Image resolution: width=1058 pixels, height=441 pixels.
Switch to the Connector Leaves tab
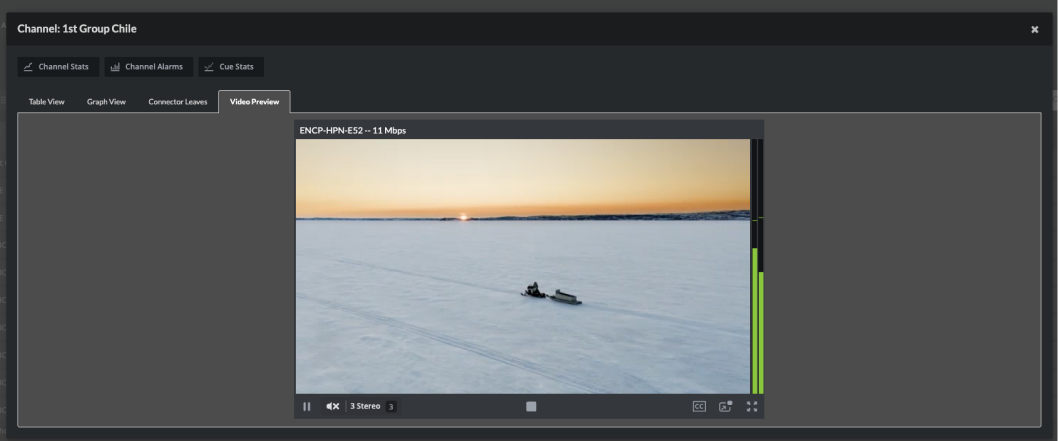(177, 102)
